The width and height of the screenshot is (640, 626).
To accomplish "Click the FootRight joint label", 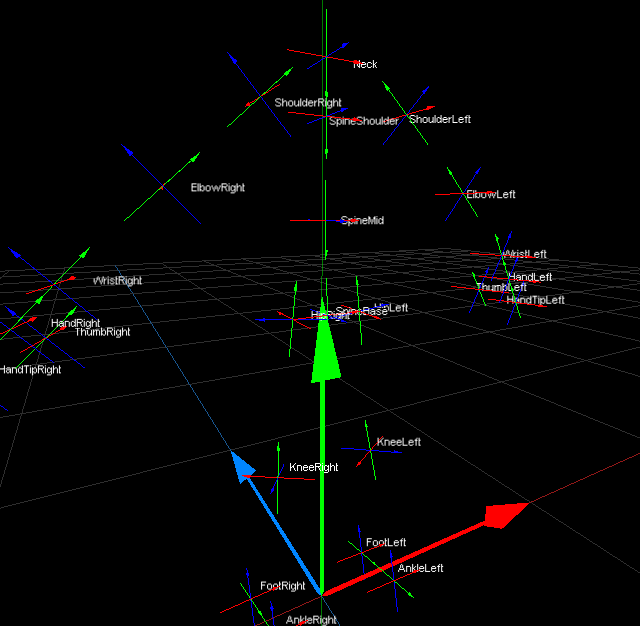I will coord(283,586).
